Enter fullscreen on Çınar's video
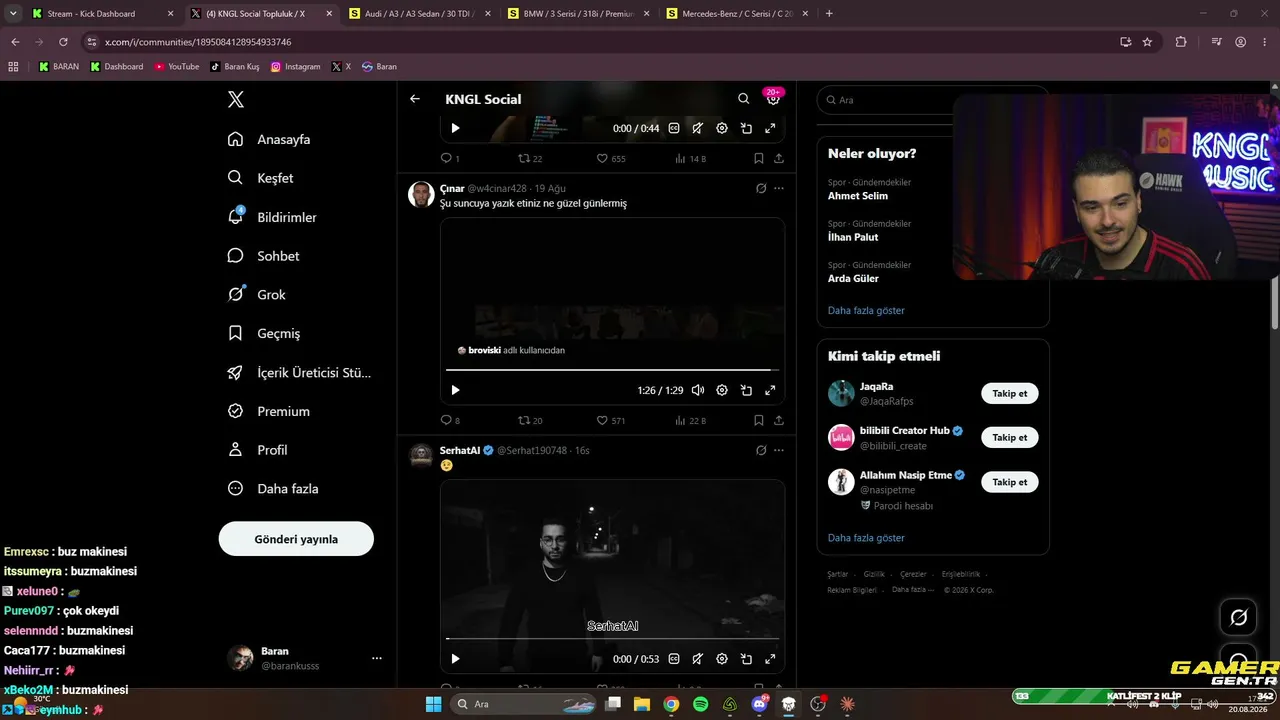 (x=770, y=390)
